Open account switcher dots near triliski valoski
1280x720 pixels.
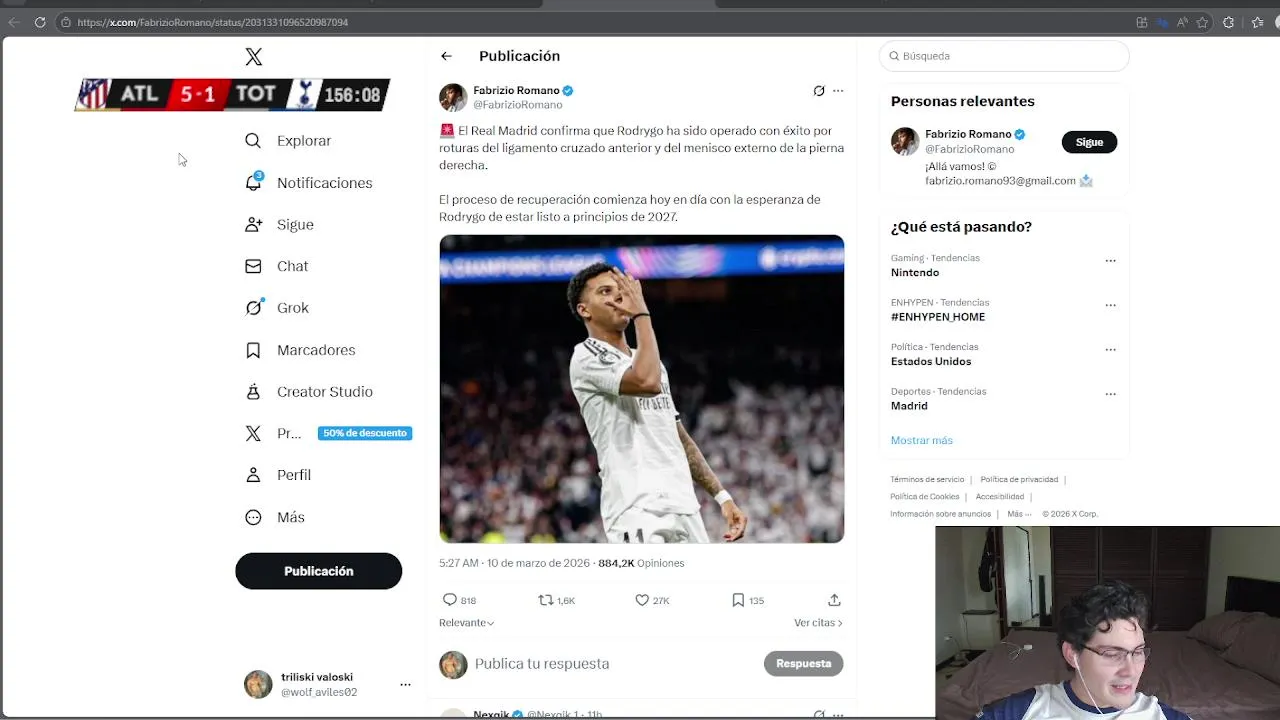coord(405,685)
